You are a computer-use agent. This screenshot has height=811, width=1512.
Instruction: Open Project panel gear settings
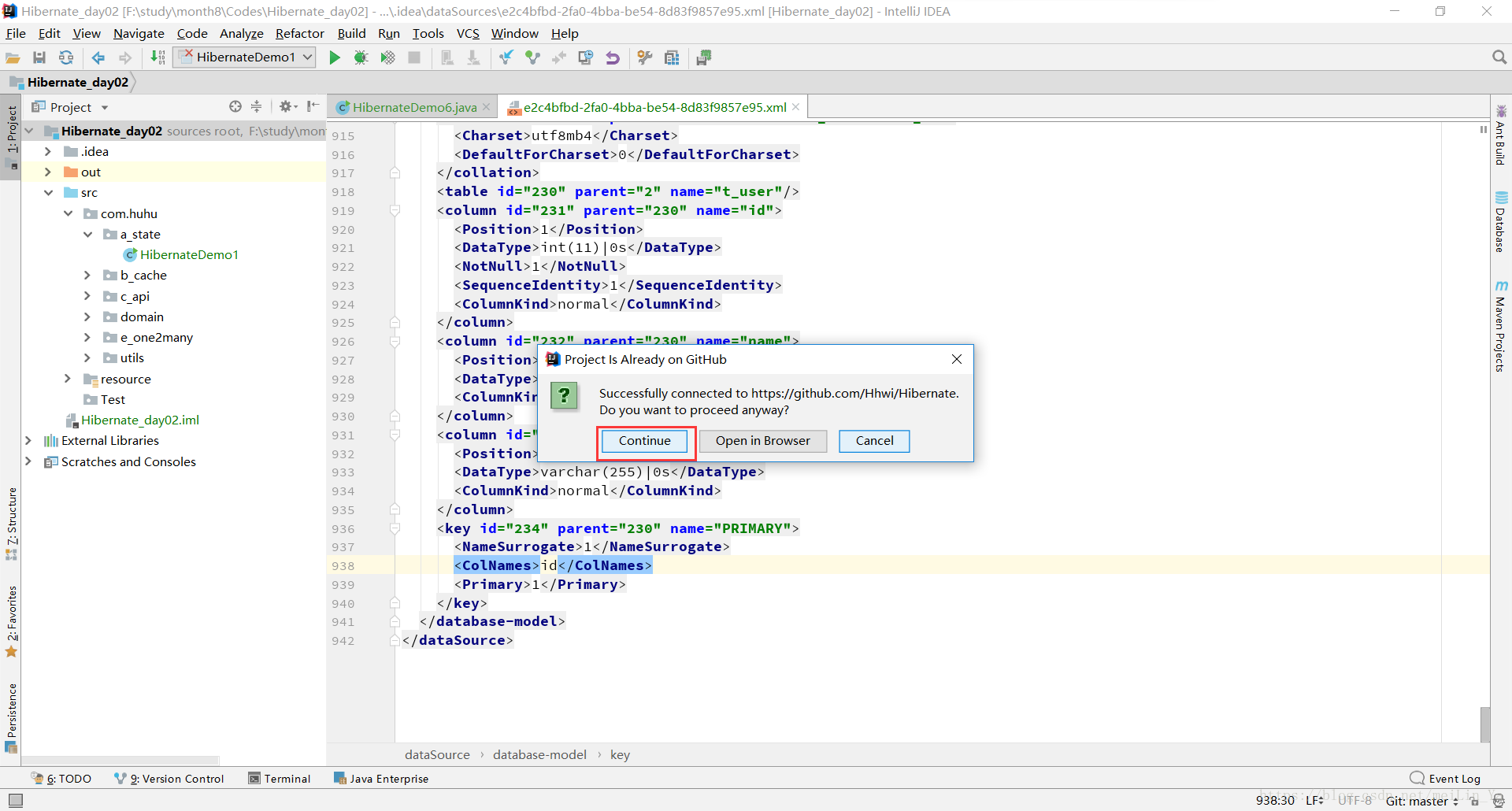(287, 106)
